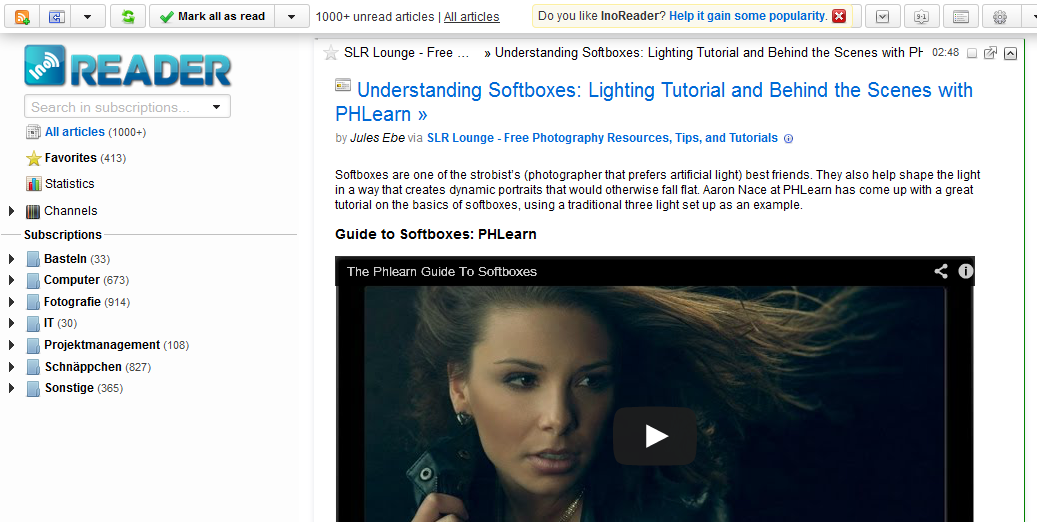
Task: Expand the Basteln folder arrow
Action: pos(11,259)
